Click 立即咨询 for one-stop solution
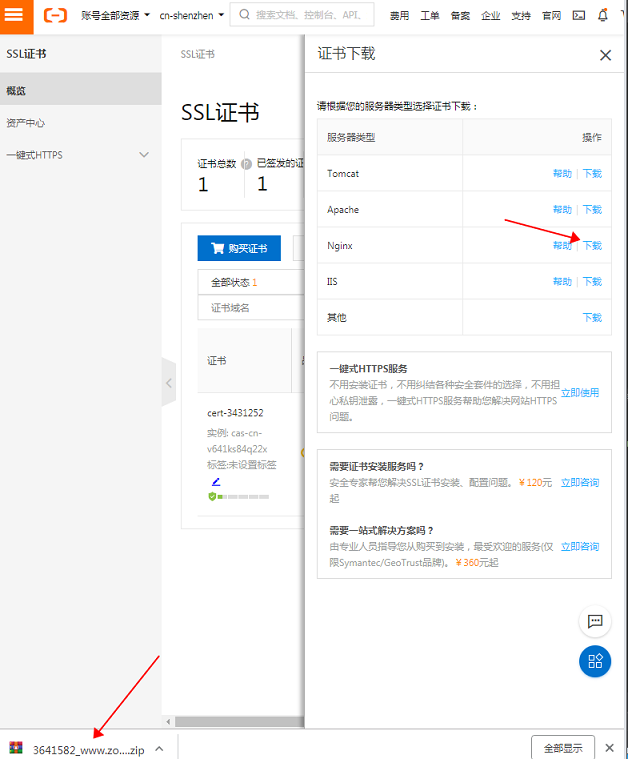Screen dimensions: 628x759 coord(580,546)
